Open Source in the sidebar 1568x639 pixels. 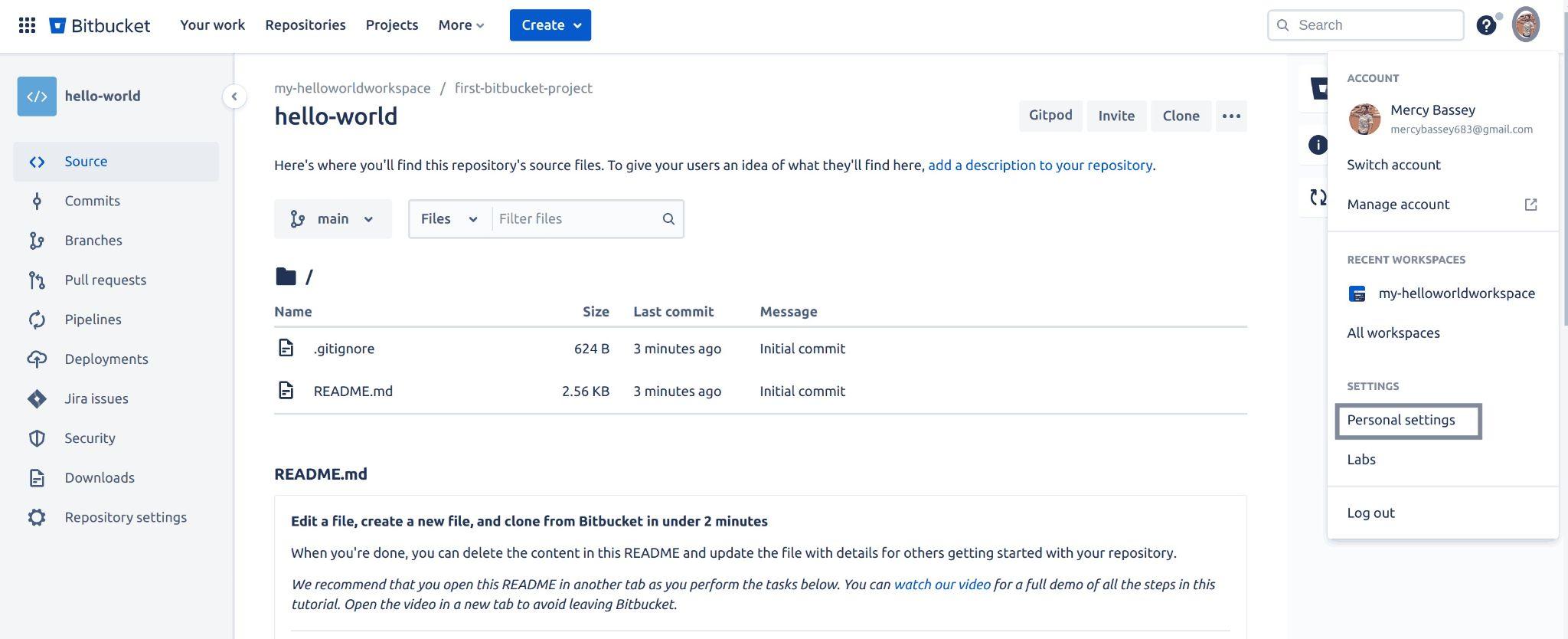(116, 162)
